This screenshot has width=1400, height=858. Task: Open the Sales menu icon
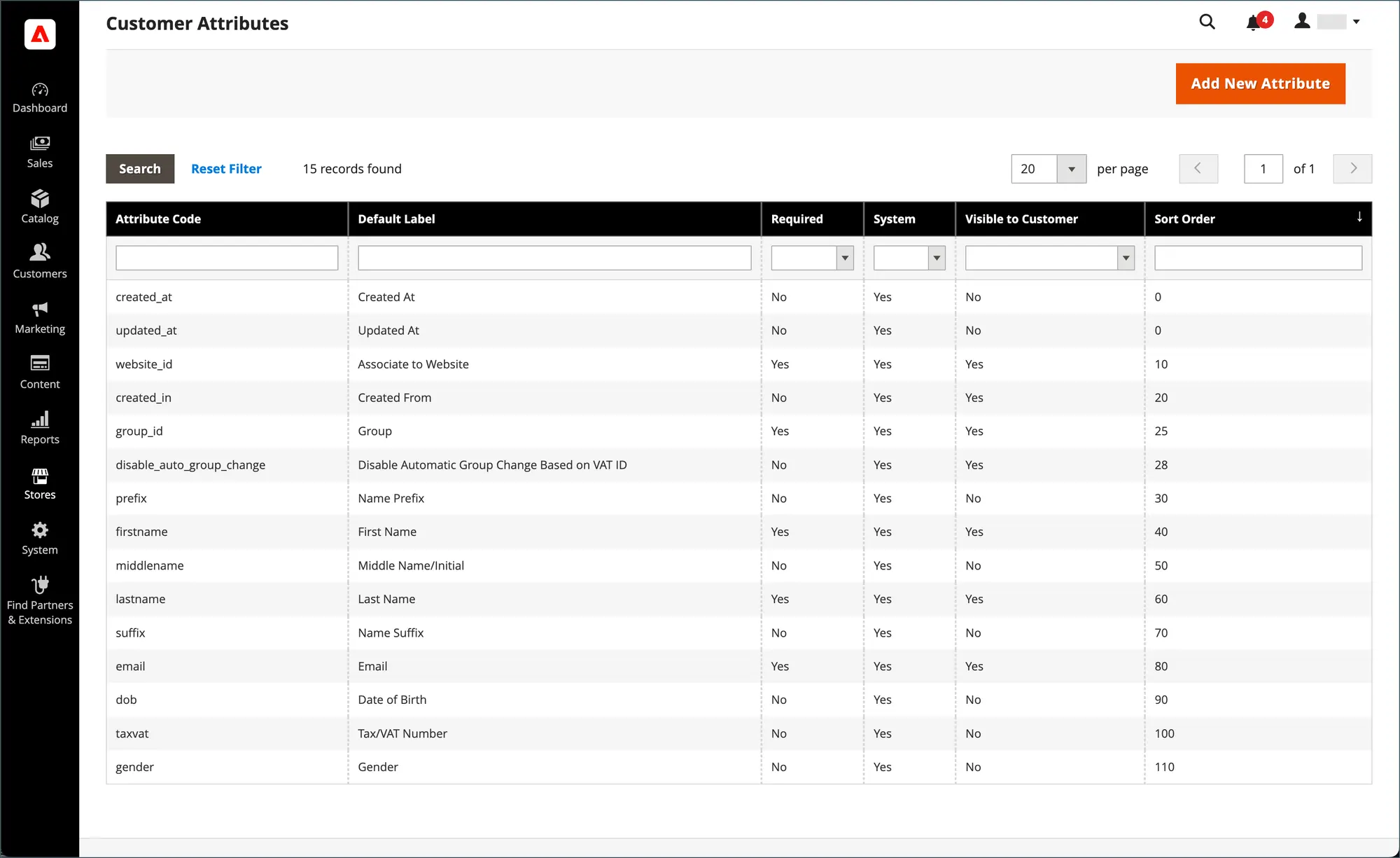(40, 152)
